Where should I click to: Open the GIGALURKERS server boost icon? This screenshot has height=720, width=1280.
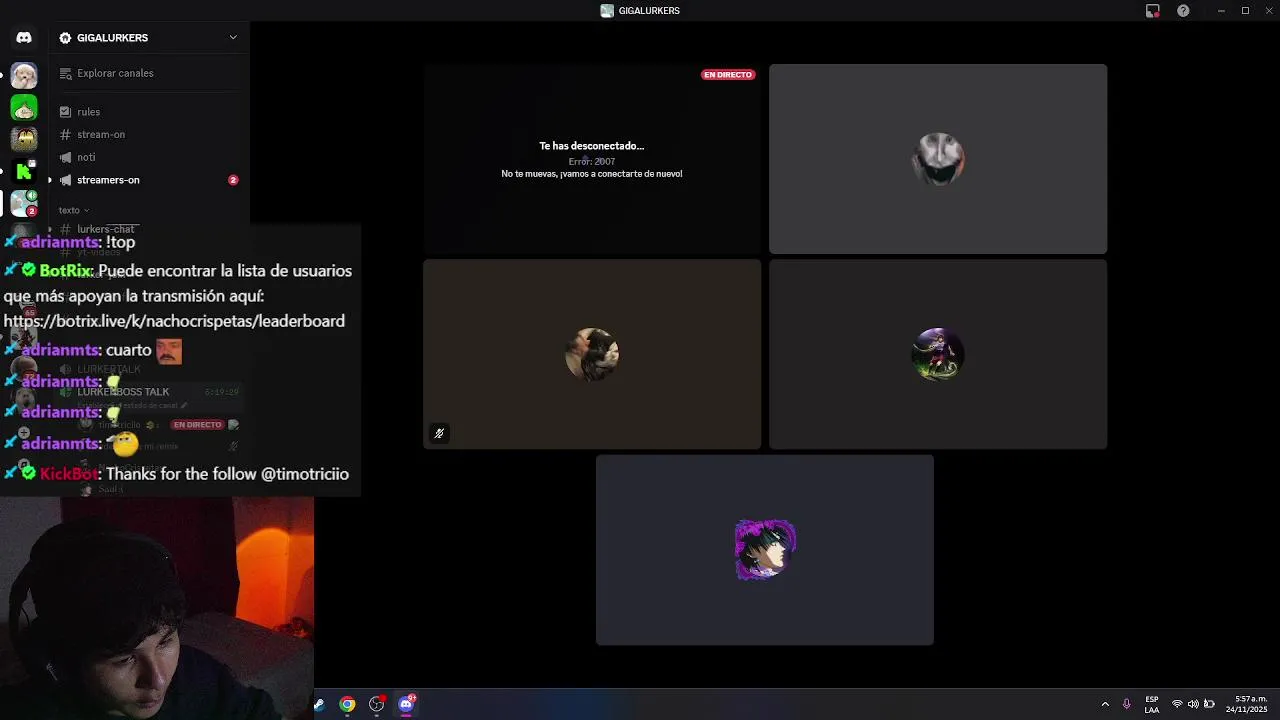[x=65, y=38]
